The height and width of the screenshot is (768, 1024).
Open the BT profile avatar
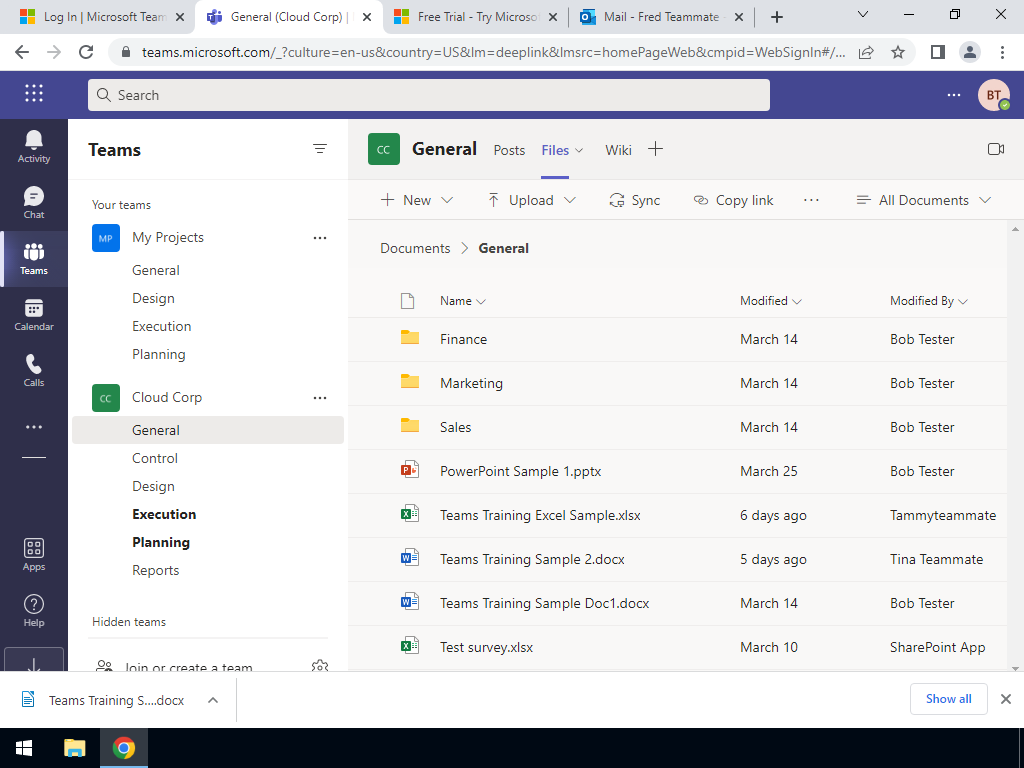(x=993, y=95)
